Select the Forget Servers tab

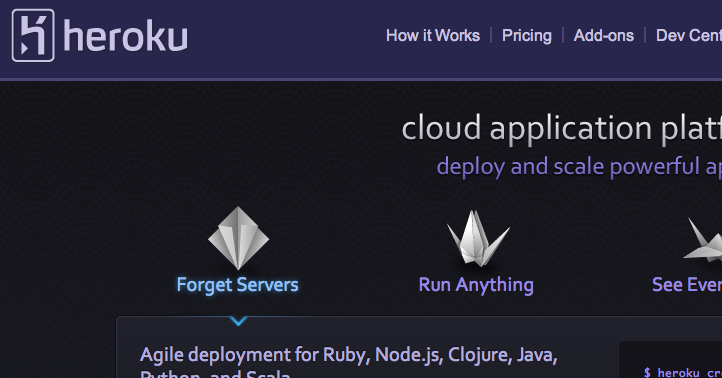point(238,285)
